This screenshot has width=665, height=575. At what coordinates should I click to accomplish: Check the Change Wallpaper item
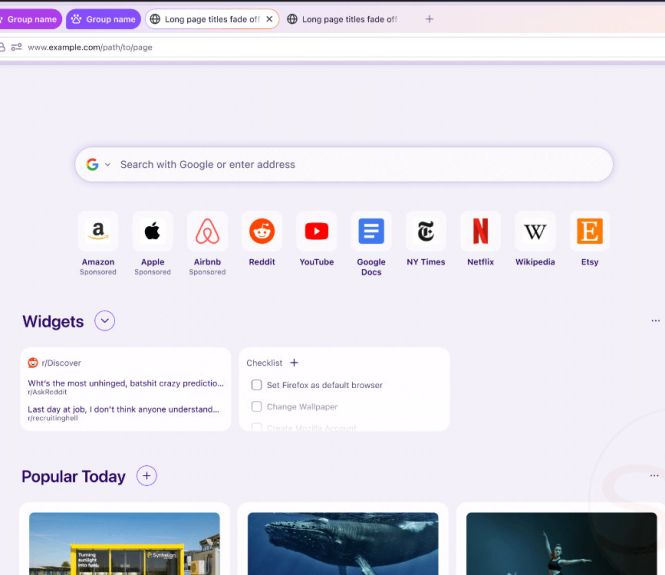pyautogui.click(x=257, y=406)
